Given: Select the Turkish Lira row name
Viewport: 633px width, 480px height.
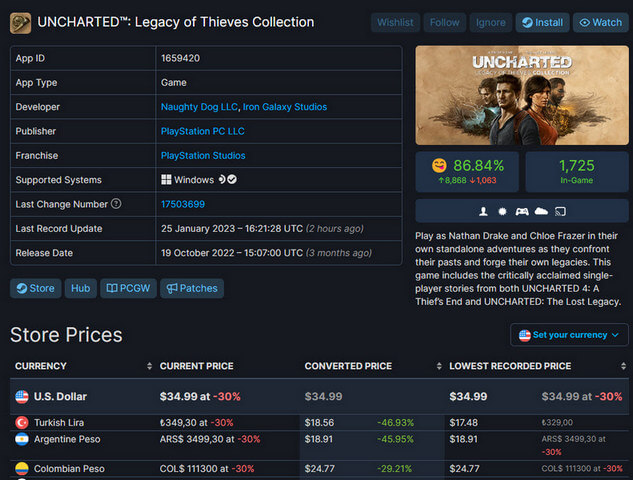Looking at the screenshot, I should 59,423.
